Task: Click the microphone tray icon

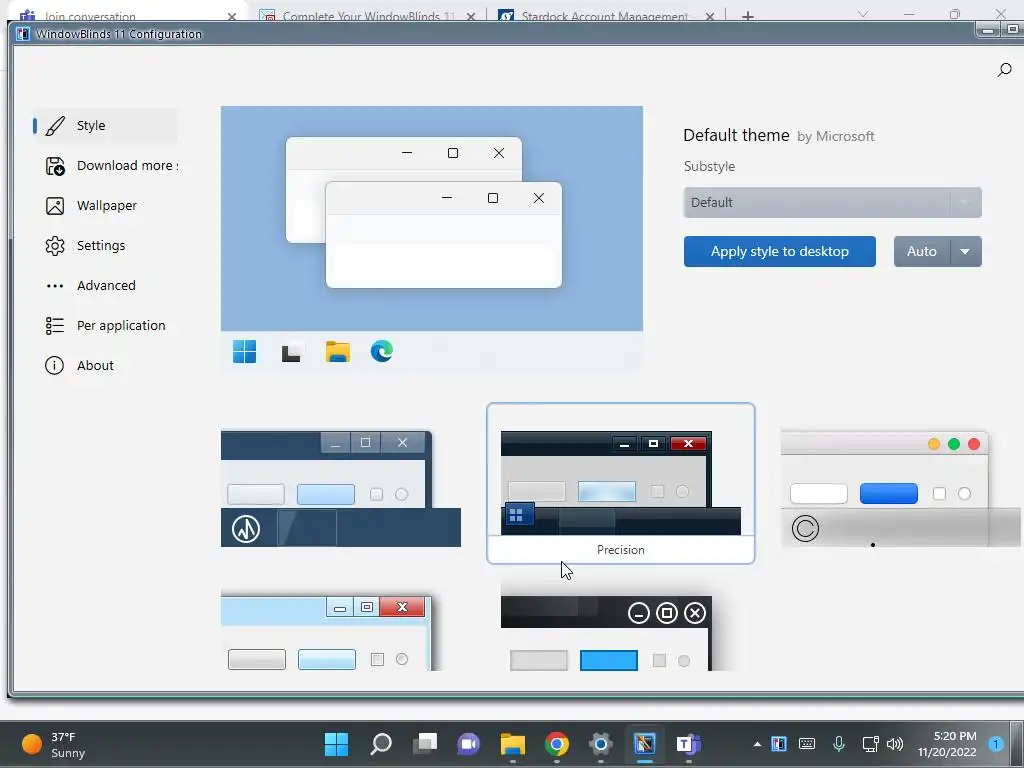Action: pyautogui.click(x=839, y=744)
